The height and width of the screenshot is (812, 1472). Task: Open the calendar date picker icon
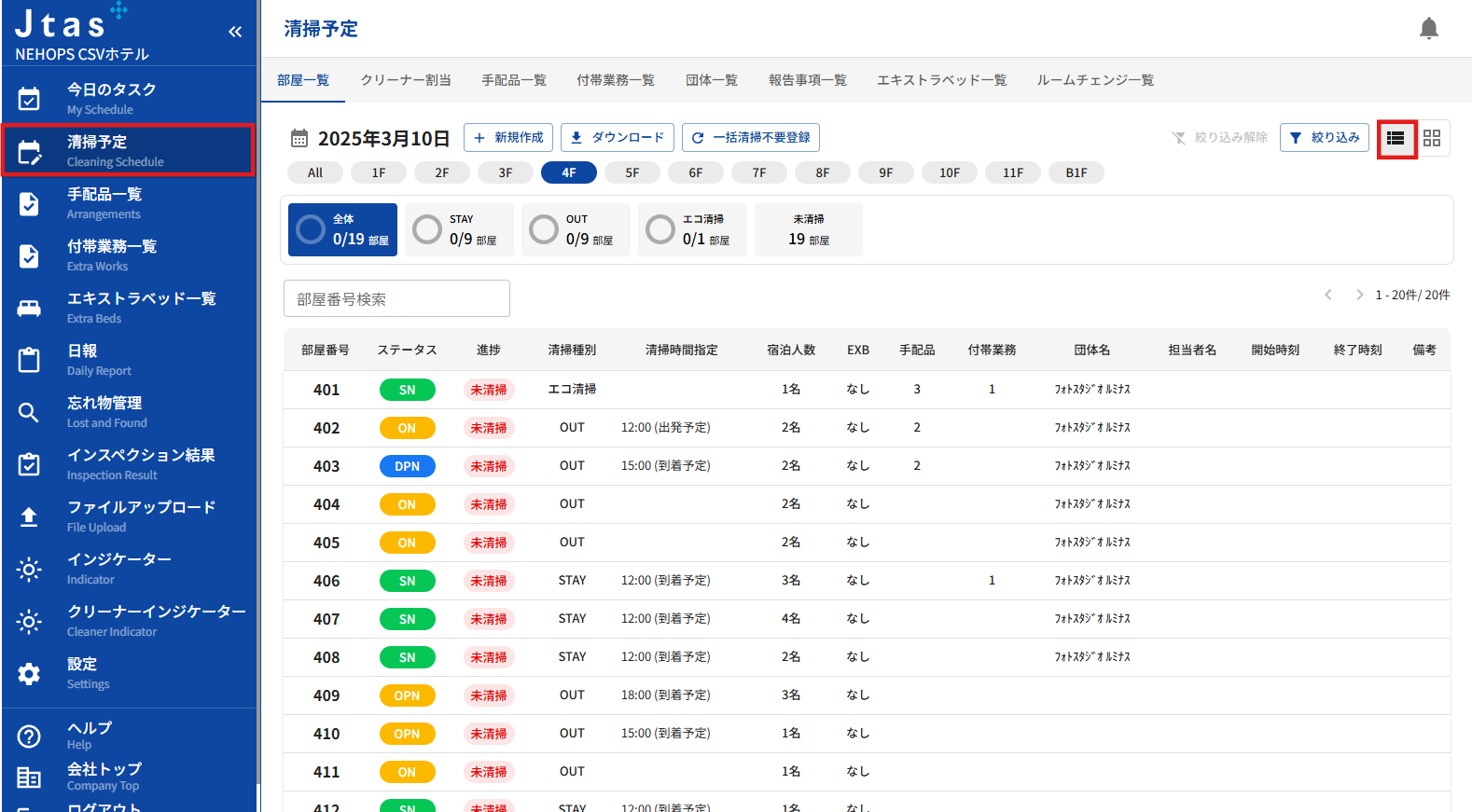tap(299, 139)
